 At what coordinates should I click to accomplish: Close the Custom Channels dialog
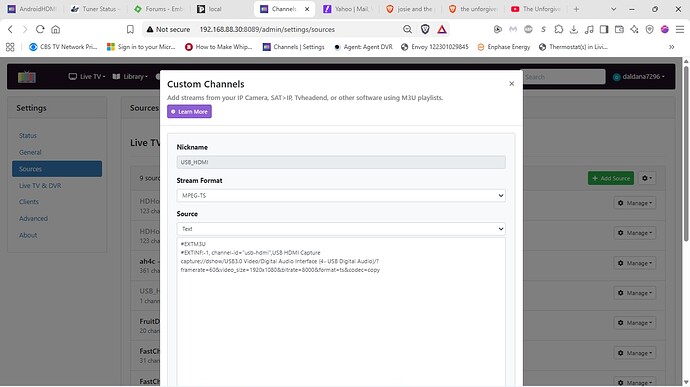point(511,84)
